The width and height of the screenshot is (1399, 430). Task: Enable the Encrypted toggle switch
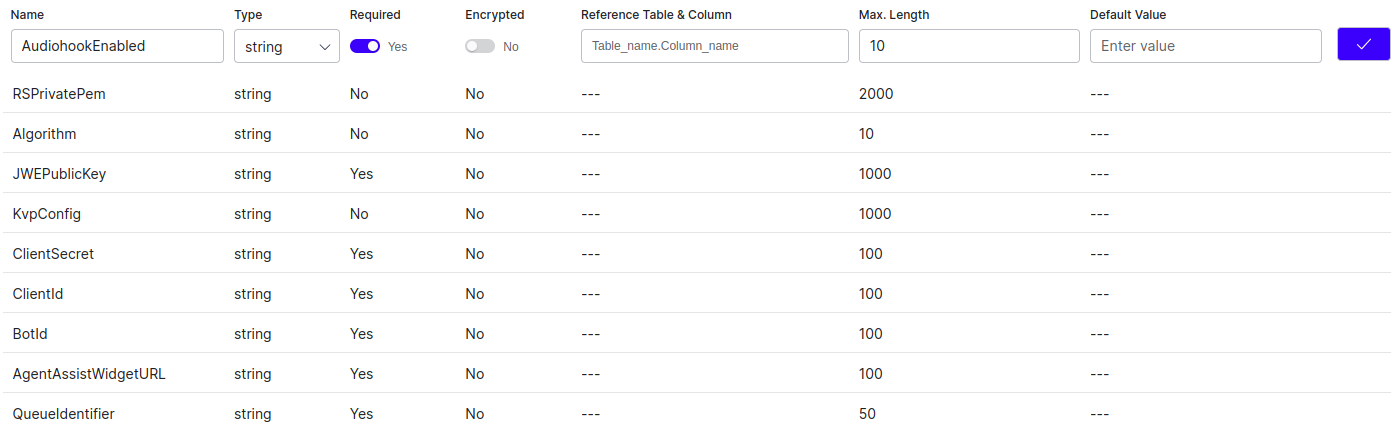(480, 46)
